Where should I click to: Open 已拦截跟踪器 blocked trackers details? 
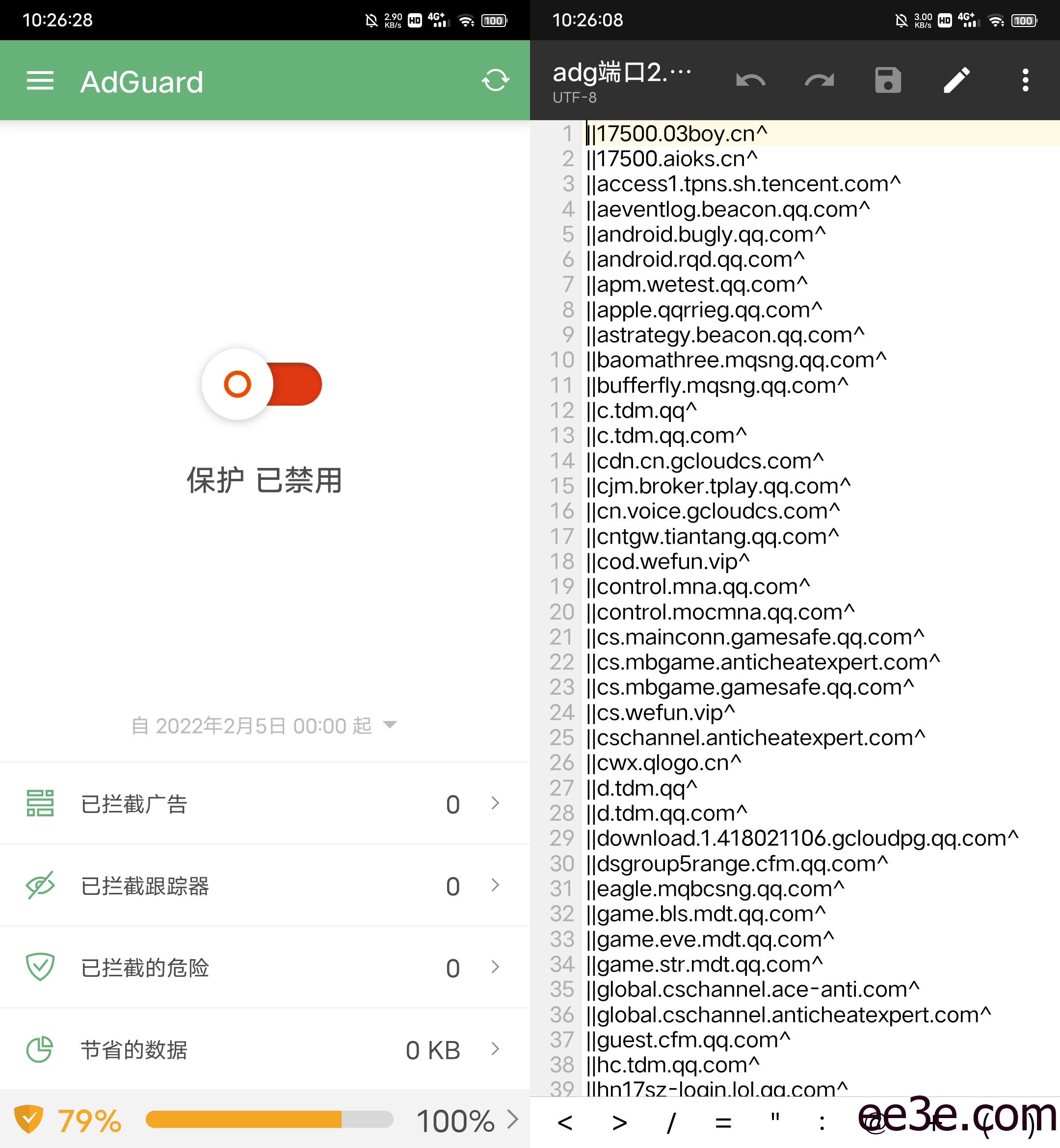pos(264,886)
